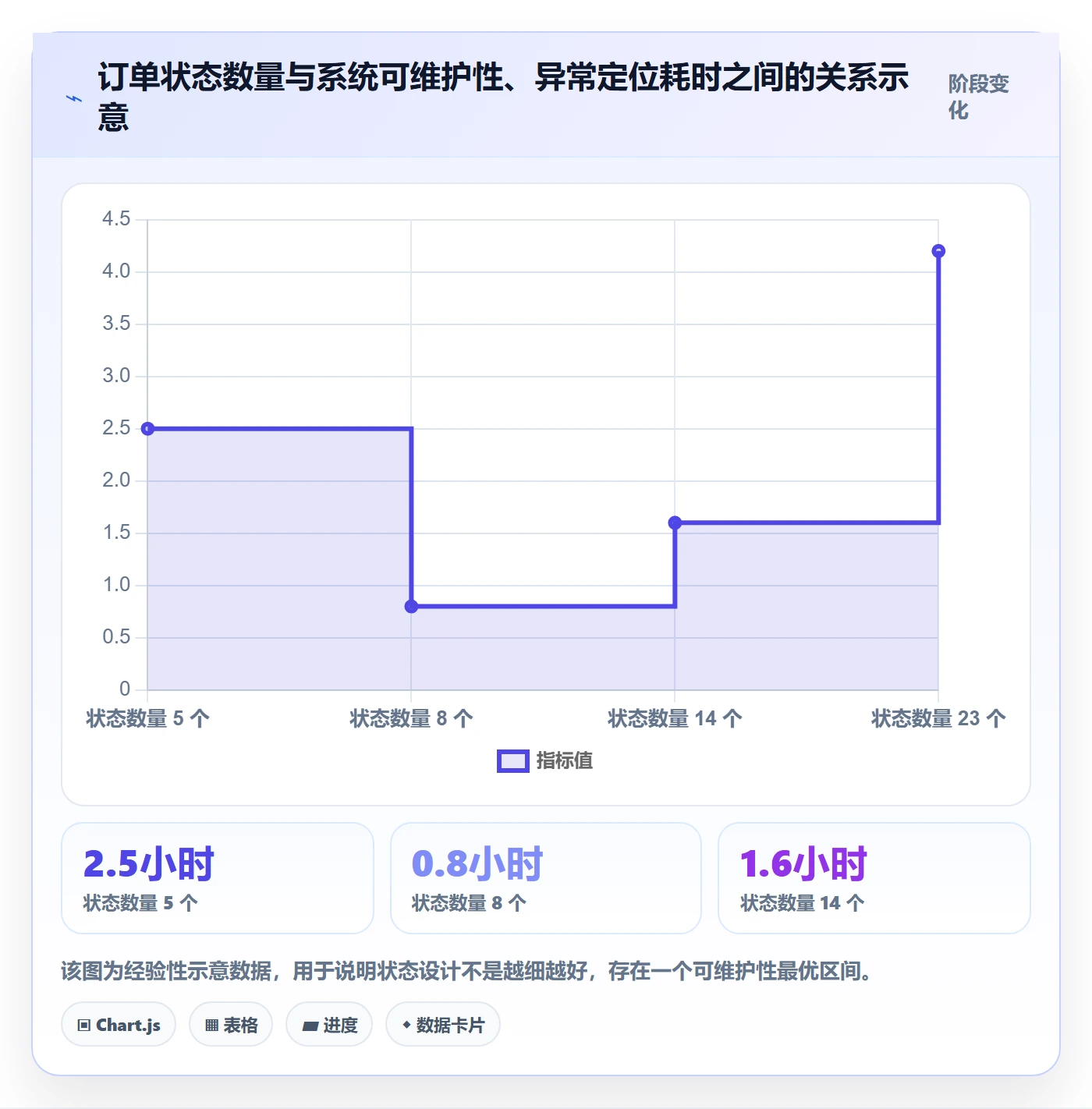Click the y-axis value 0.5
The height and width of the screenshot is (1109, 1092).
point(116,637)
